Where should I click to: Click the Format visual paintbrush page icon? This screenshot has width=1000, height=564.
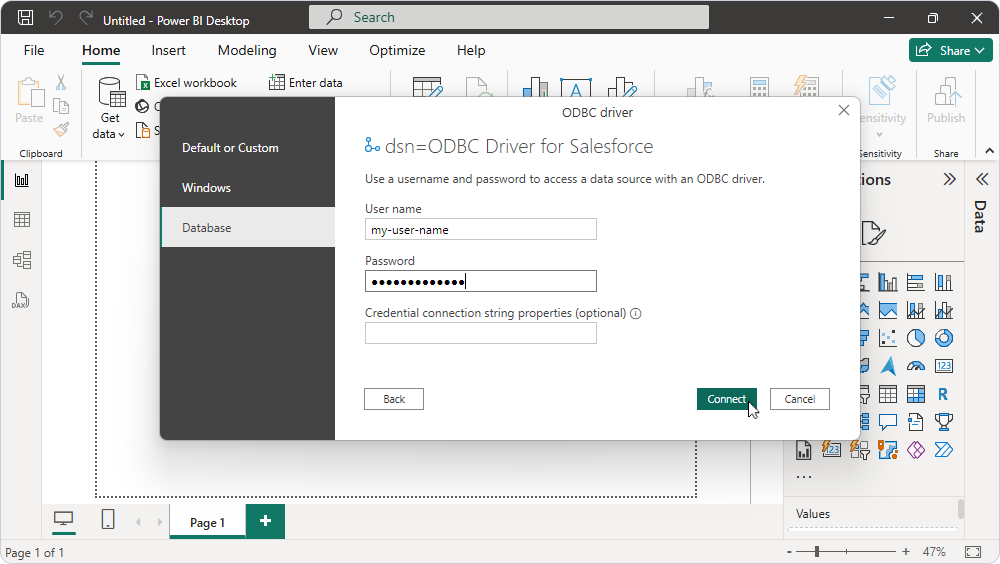tap(873, 233)
